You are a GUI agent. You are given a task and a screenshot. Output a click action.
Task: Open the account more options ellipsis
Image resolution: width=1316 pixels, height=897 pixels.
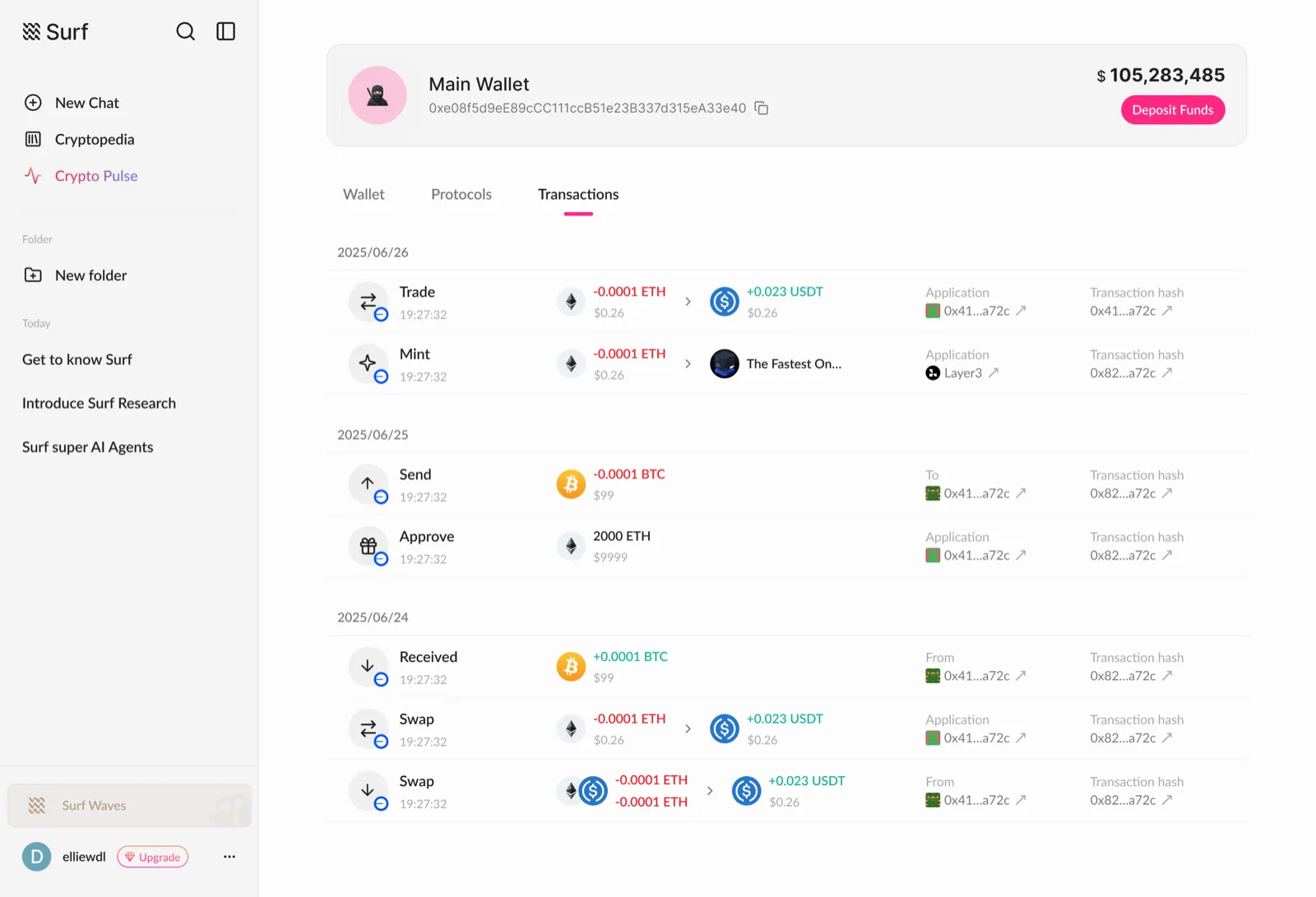point(229,857)
